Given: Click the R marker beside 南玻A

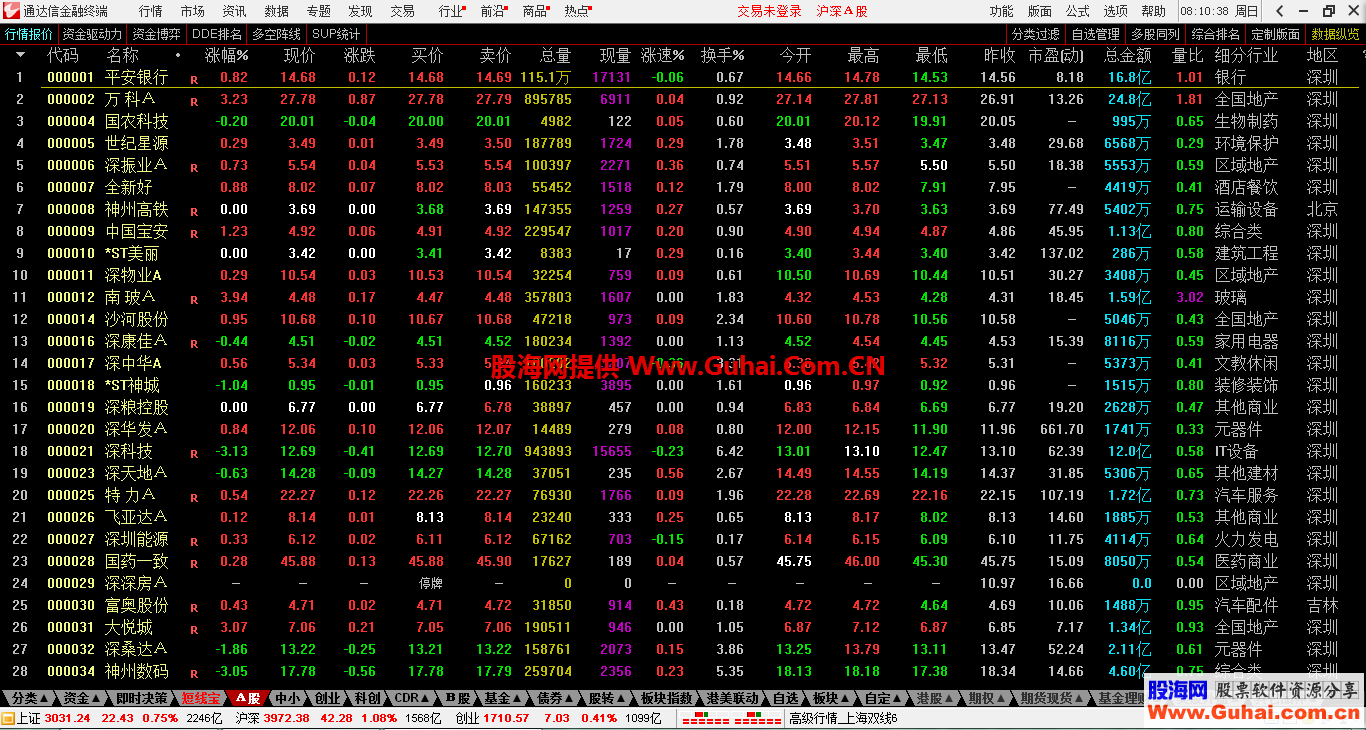Looking at the screenshot, I should [194, 299].
